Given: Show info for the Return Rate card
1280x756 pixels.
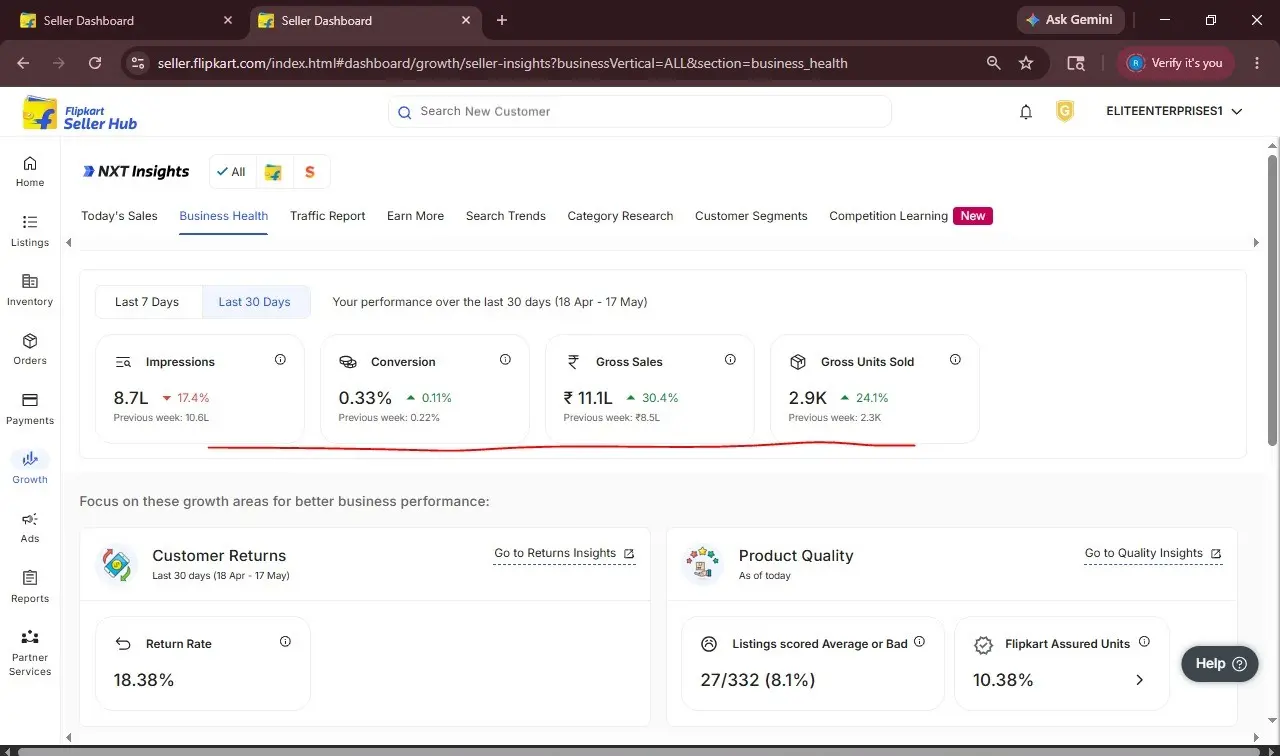Looking at the screenshot, I should coord(285,642).
